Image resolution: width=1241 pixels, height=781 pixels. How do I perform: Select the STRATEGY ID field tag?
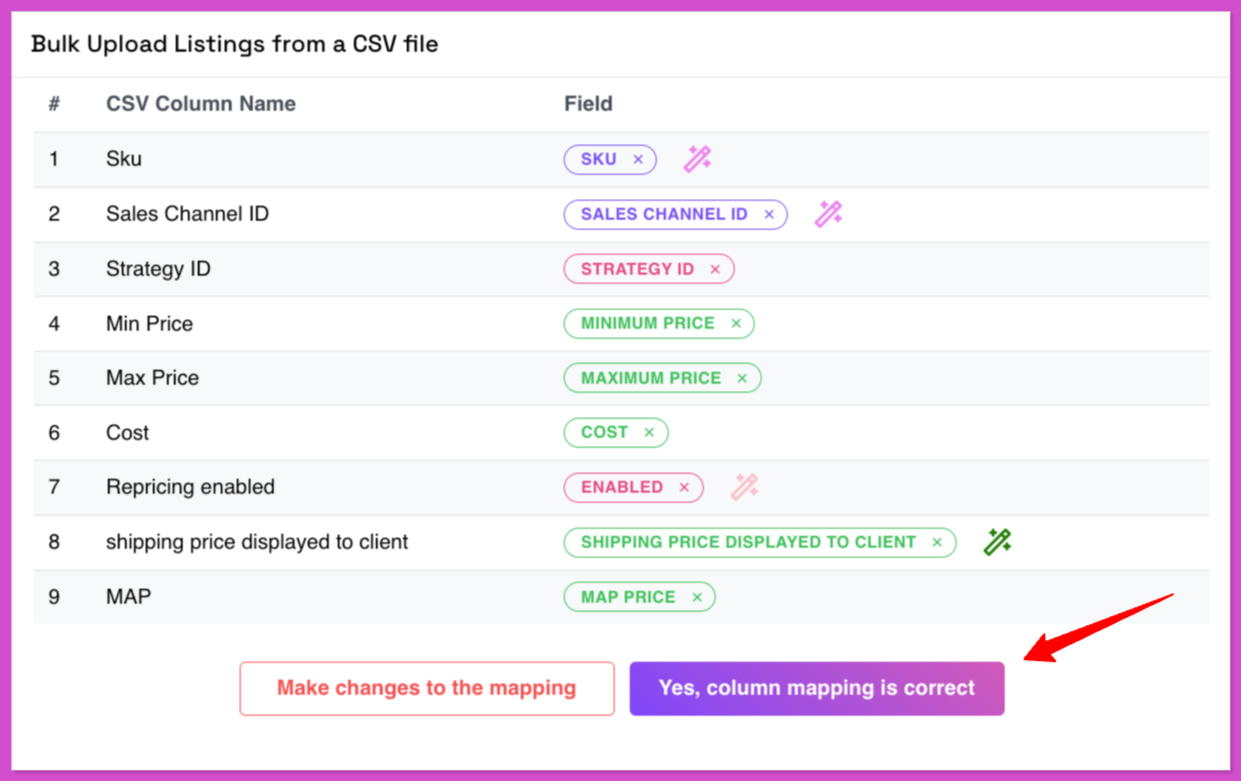click(x=637, y=269)
